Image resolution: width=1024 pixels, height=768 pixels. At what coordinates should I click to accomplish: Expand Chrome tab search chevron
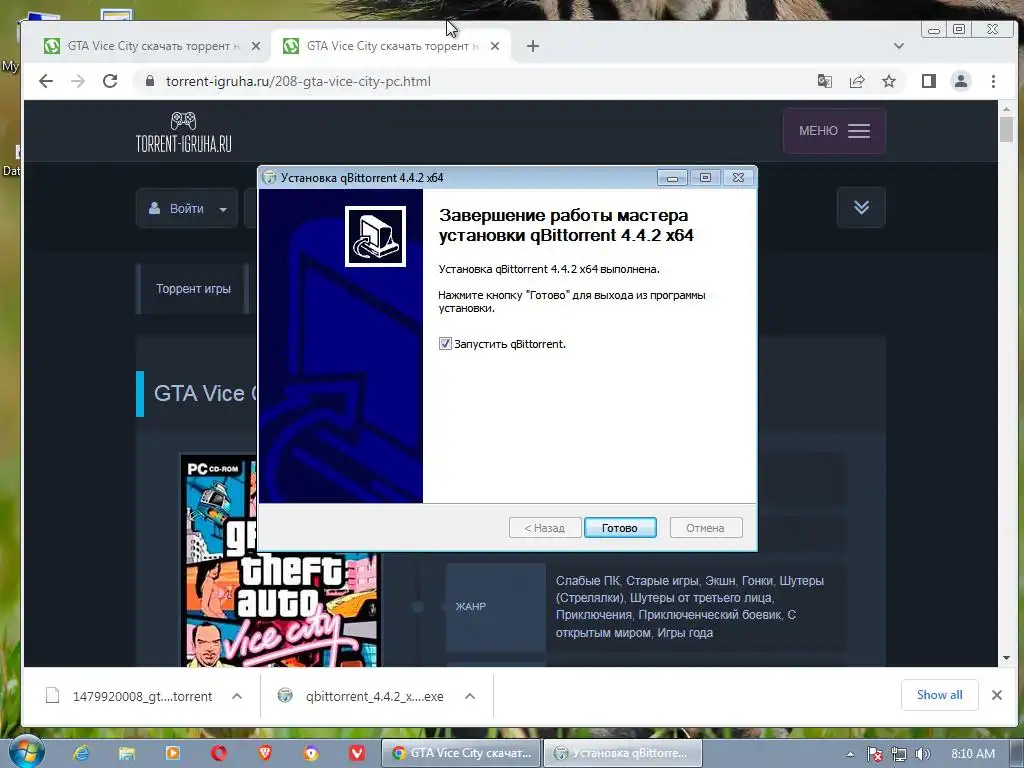[x=899, y=46]
